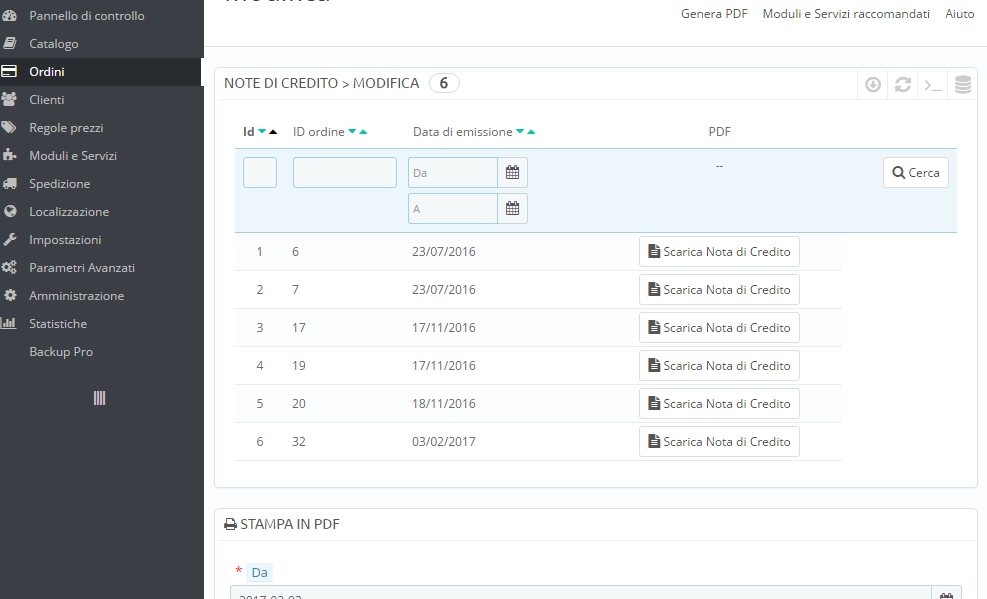Open the SQL query terminal icon
Screen dimensions: 987x599
coord(933,85)
